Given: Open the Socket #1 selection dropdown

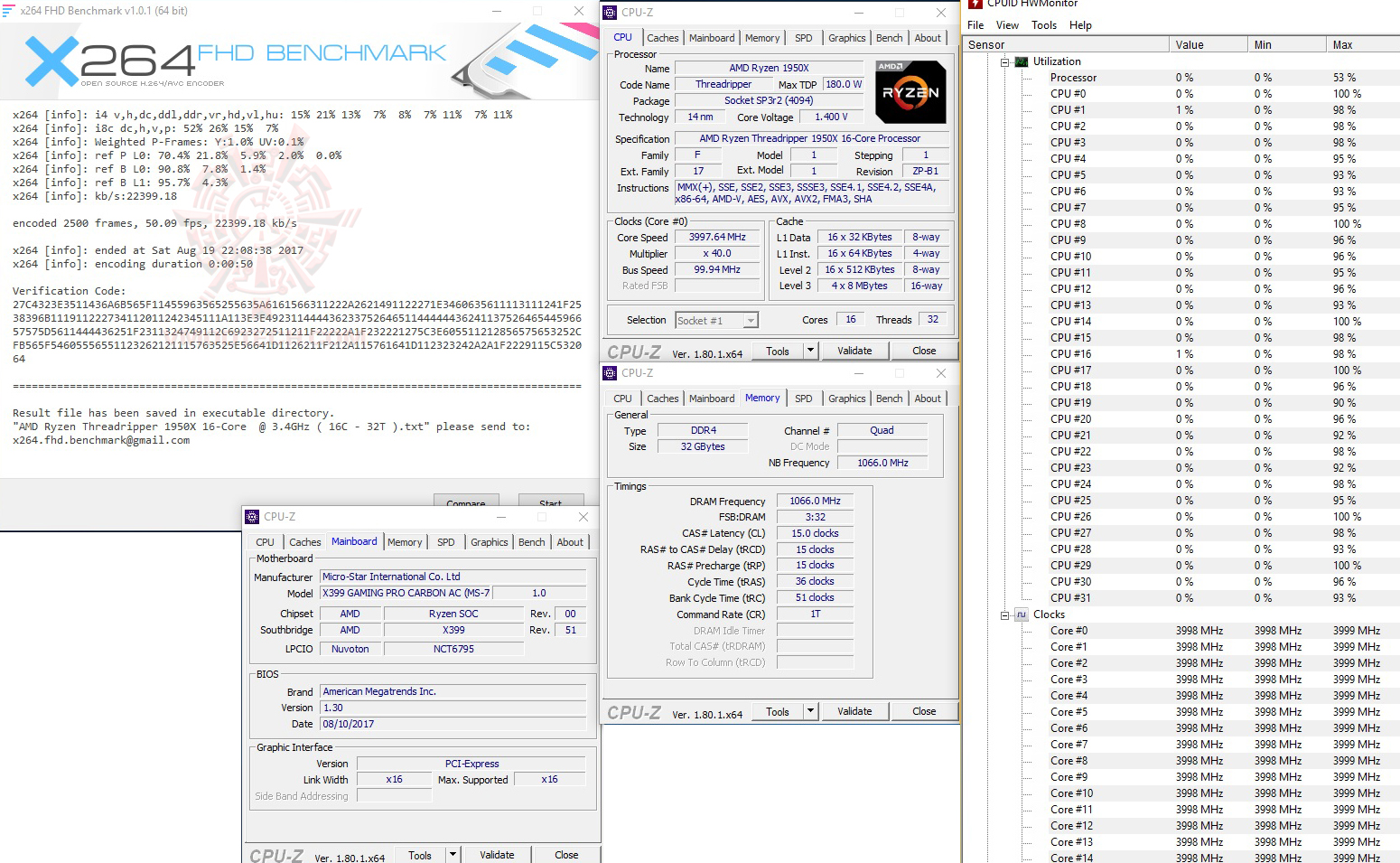Looking at the screenshot, I should [751, 319].
